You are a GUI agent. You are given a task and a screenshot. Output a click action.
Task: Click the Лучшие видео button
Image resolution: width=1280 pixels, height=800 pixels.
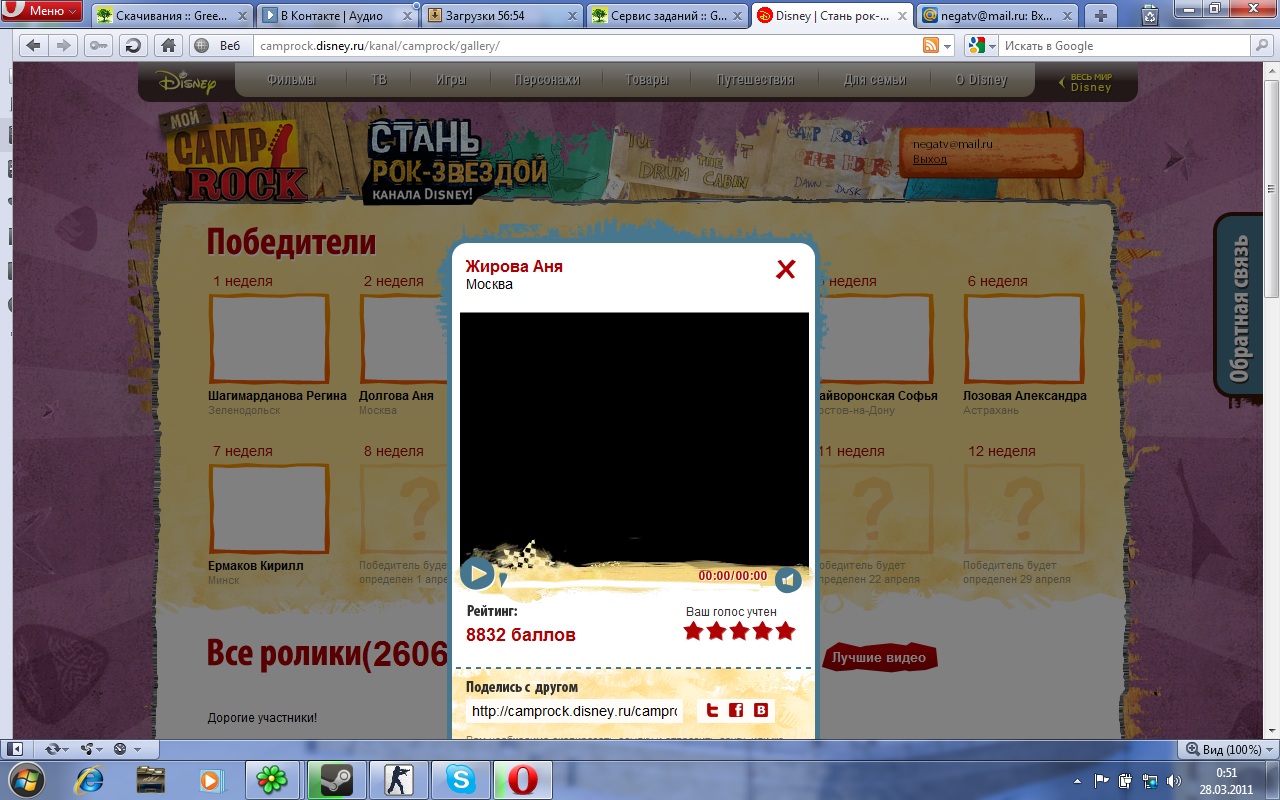coord(881,657)
